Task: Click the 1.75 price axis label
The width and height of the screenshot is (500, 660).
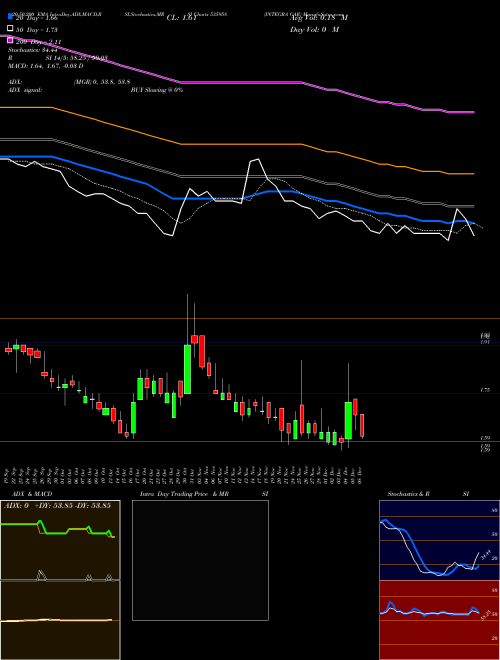Action: point(485,391)
